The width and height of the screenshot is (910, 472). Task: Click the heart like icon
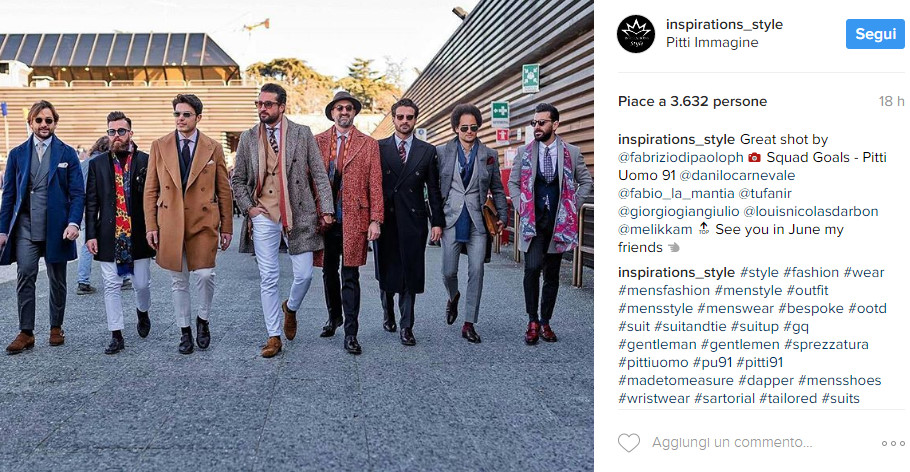[x=629, y=443]
